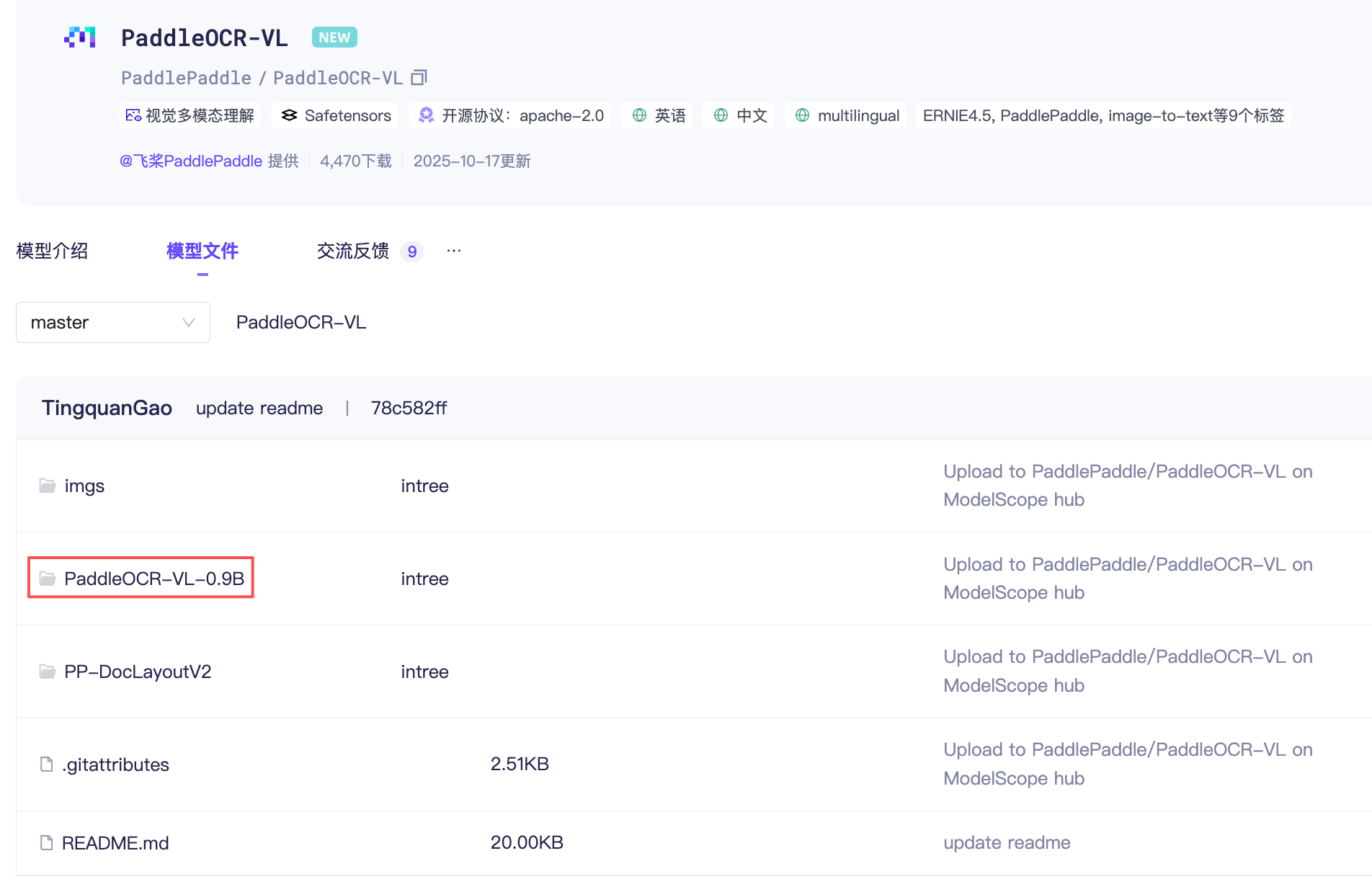Open the imgs folder name
Viewport: 1372px width, 892px height.
pos(84,486)
